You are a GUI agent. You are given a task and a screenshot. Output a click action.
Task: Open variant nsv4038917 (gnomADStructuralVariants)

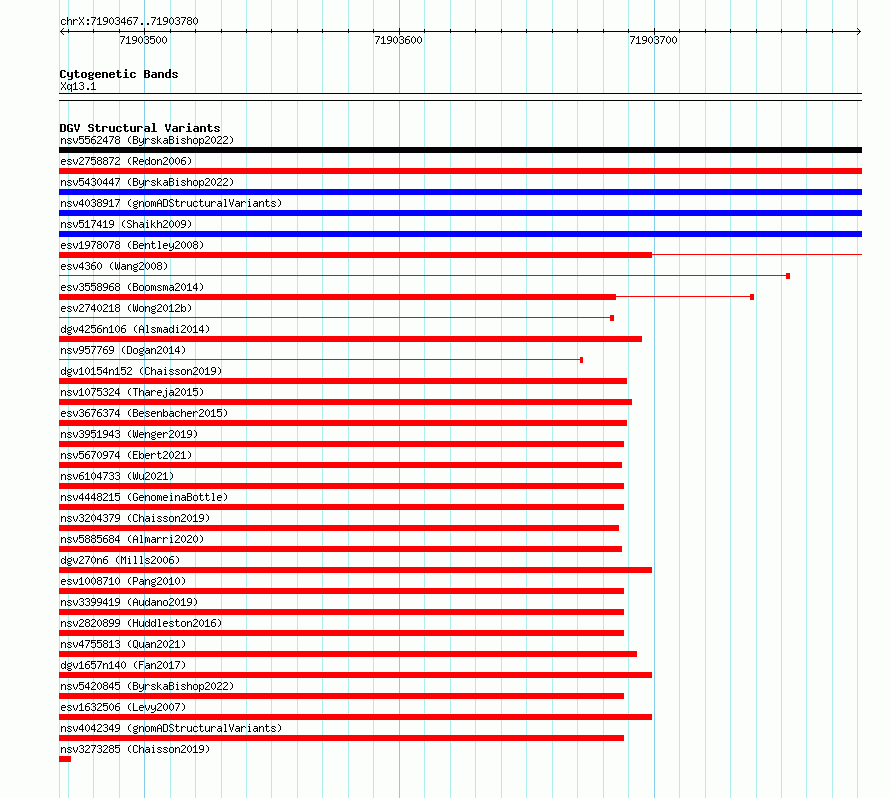coord(171,203)
